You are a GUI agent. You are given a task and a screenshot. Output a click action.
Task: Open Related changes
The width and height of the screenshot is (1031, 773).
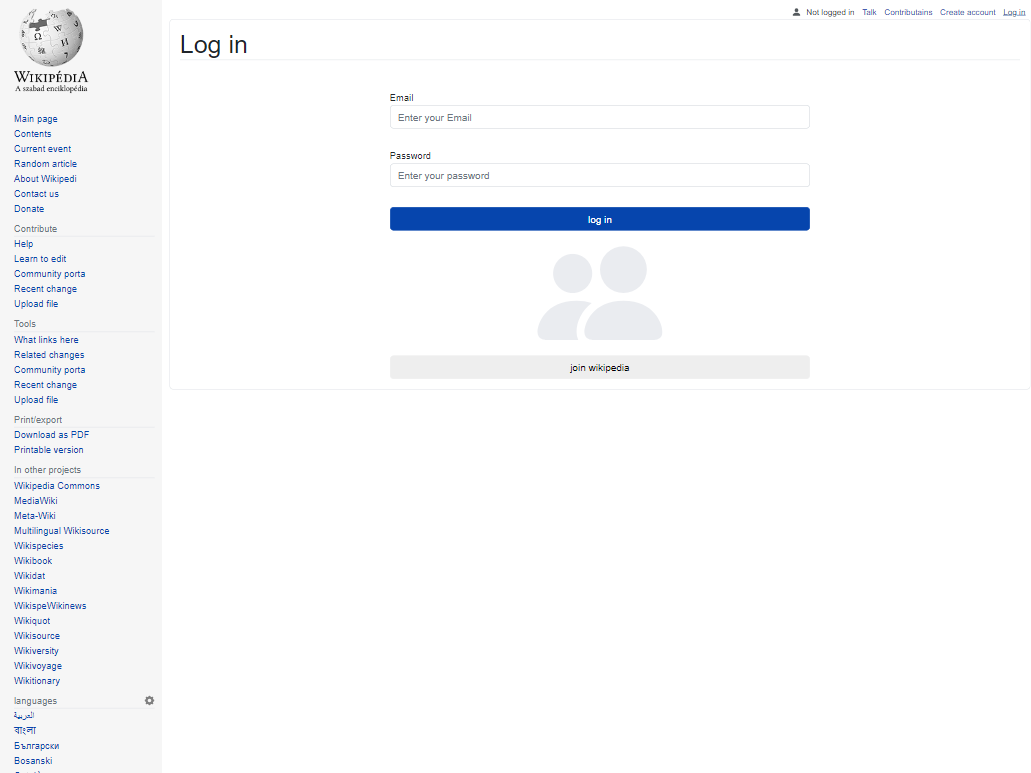pos(49,354)
